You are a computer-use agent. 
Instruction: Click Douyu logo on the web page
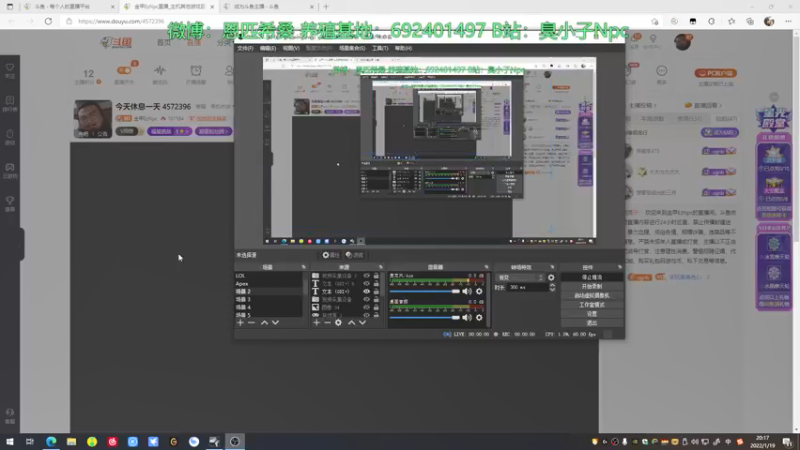[117, 42]
